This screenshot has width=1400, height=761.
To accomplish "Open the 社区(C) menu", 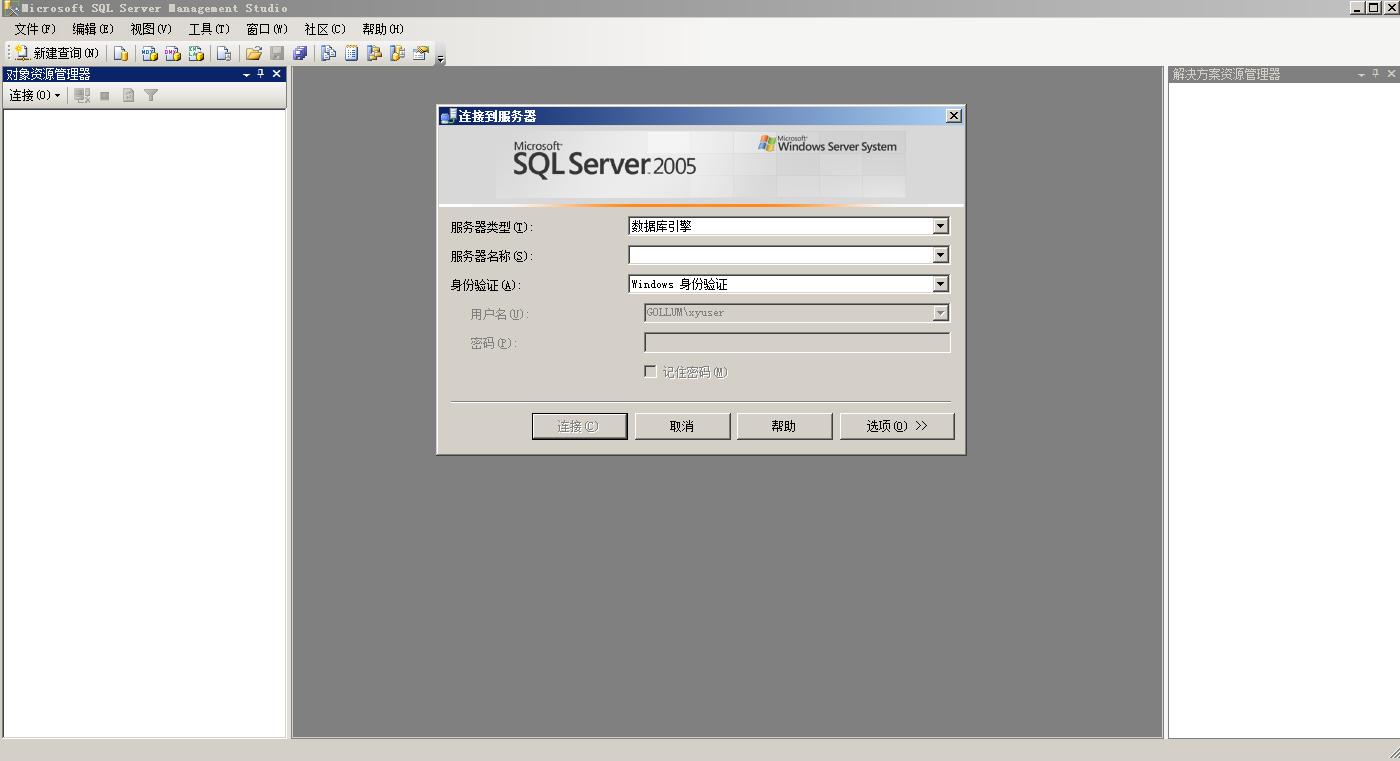I will pos(325,29).
